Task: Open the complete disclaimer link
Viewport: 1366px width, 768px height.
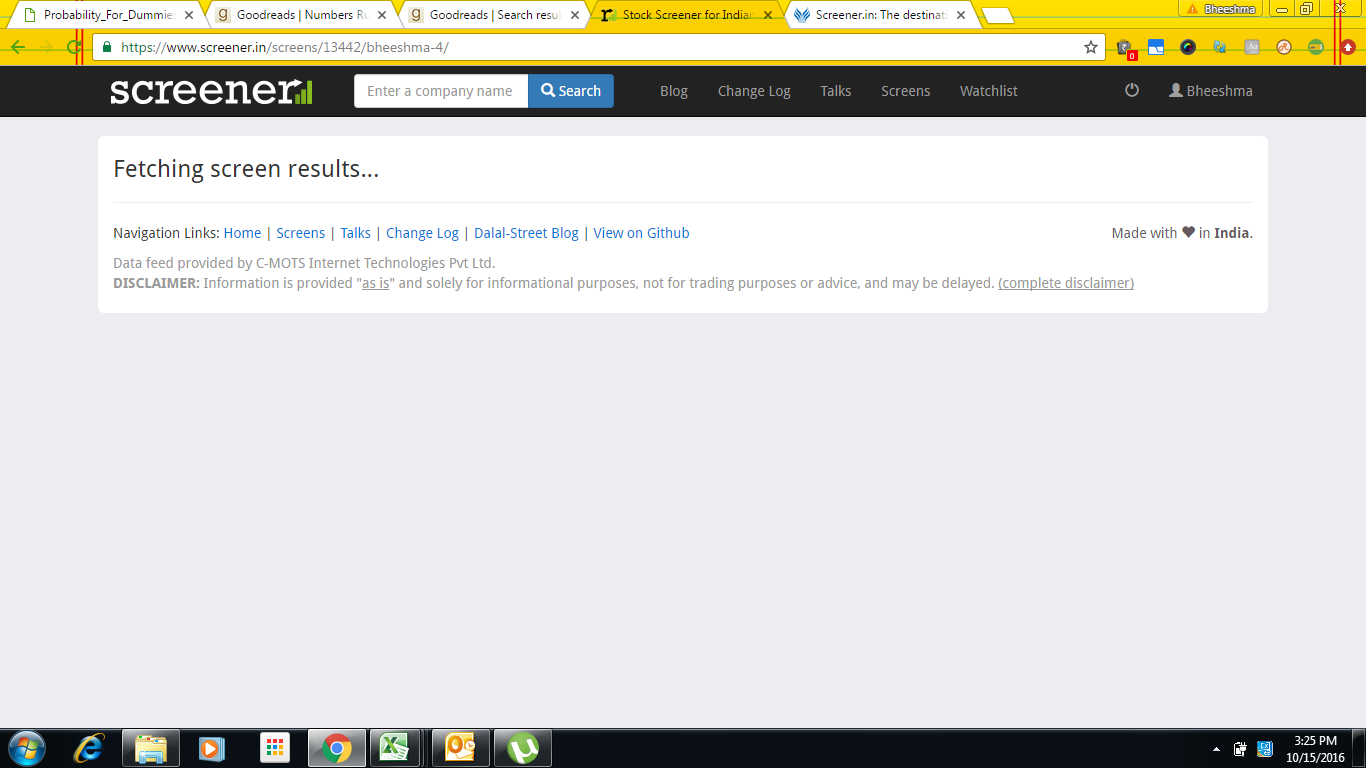Action: click(x=1065, y=283)
